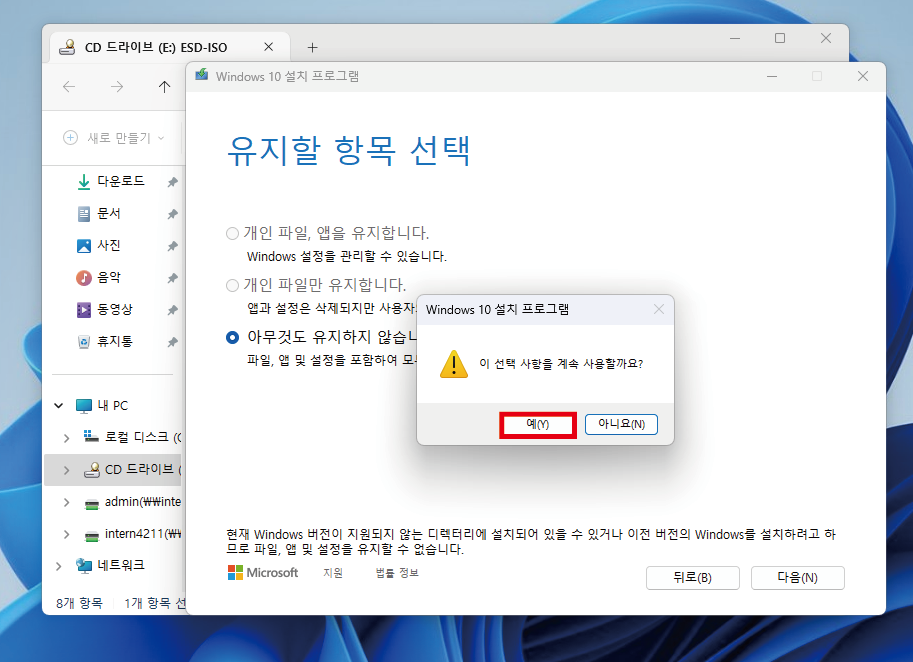Click the Windows 10 setup title icon

tap(201, 76)
